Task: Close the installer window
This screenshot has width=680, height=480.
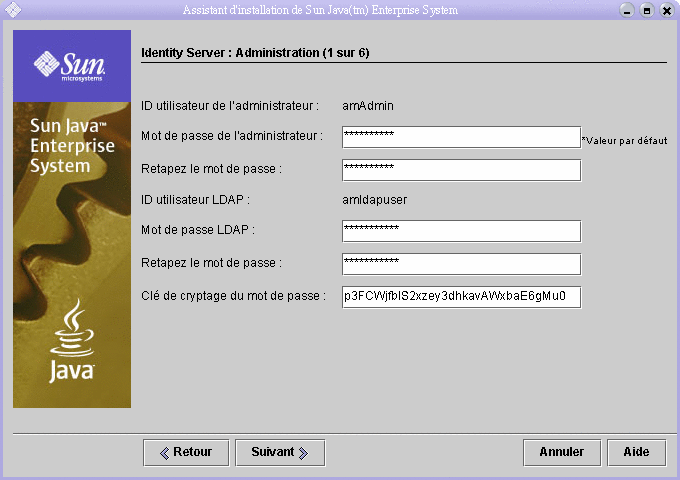Action: pos(667,10)
